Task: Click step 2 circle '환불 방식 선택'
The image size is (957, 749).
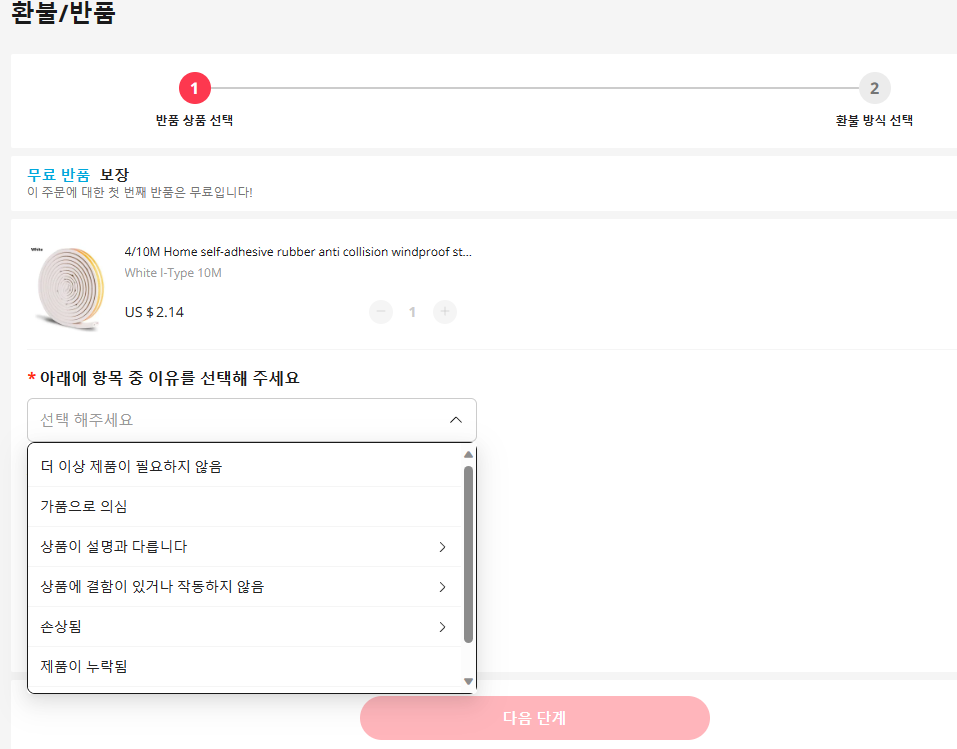Action: [875, 89]
